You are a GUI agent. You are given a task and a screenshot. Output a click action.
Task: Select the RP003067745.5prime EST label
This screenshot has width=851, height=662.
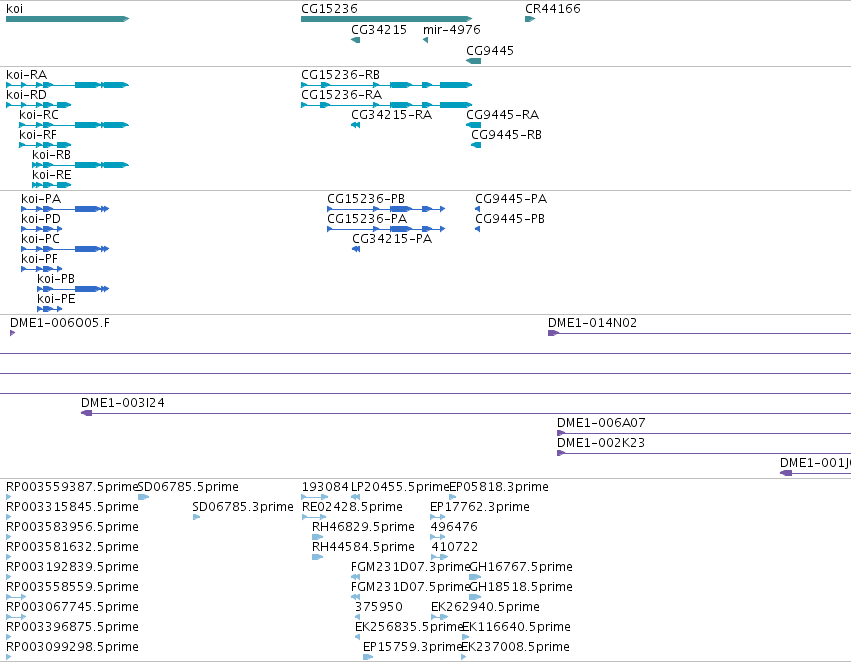pos(72,608)
